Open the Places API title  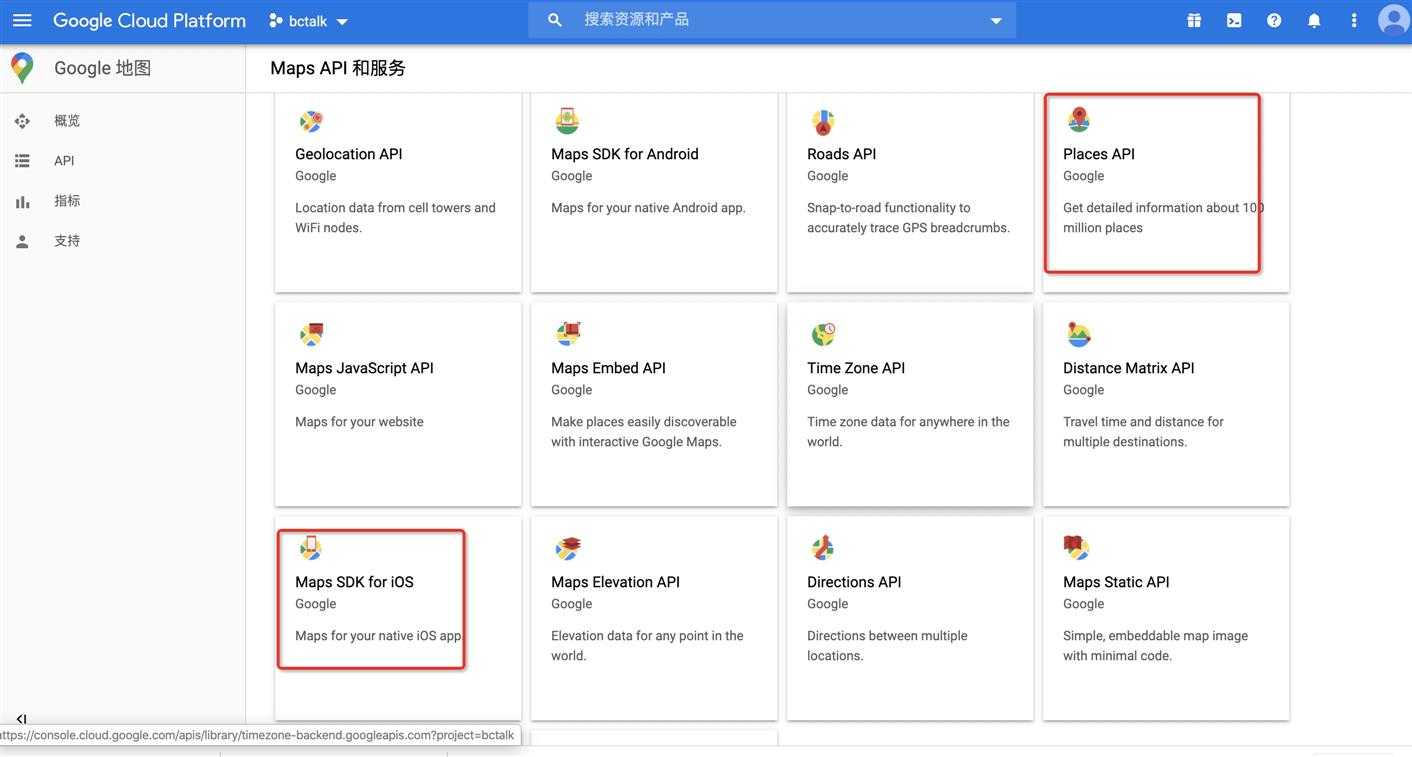[1099, 154]
